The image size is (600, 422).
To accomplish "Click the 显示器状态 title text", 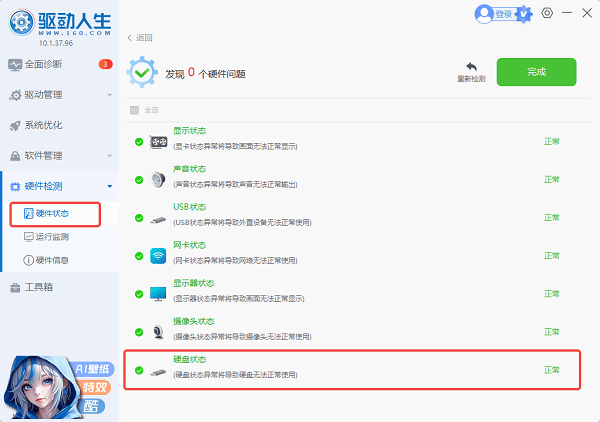I will 194,283.
